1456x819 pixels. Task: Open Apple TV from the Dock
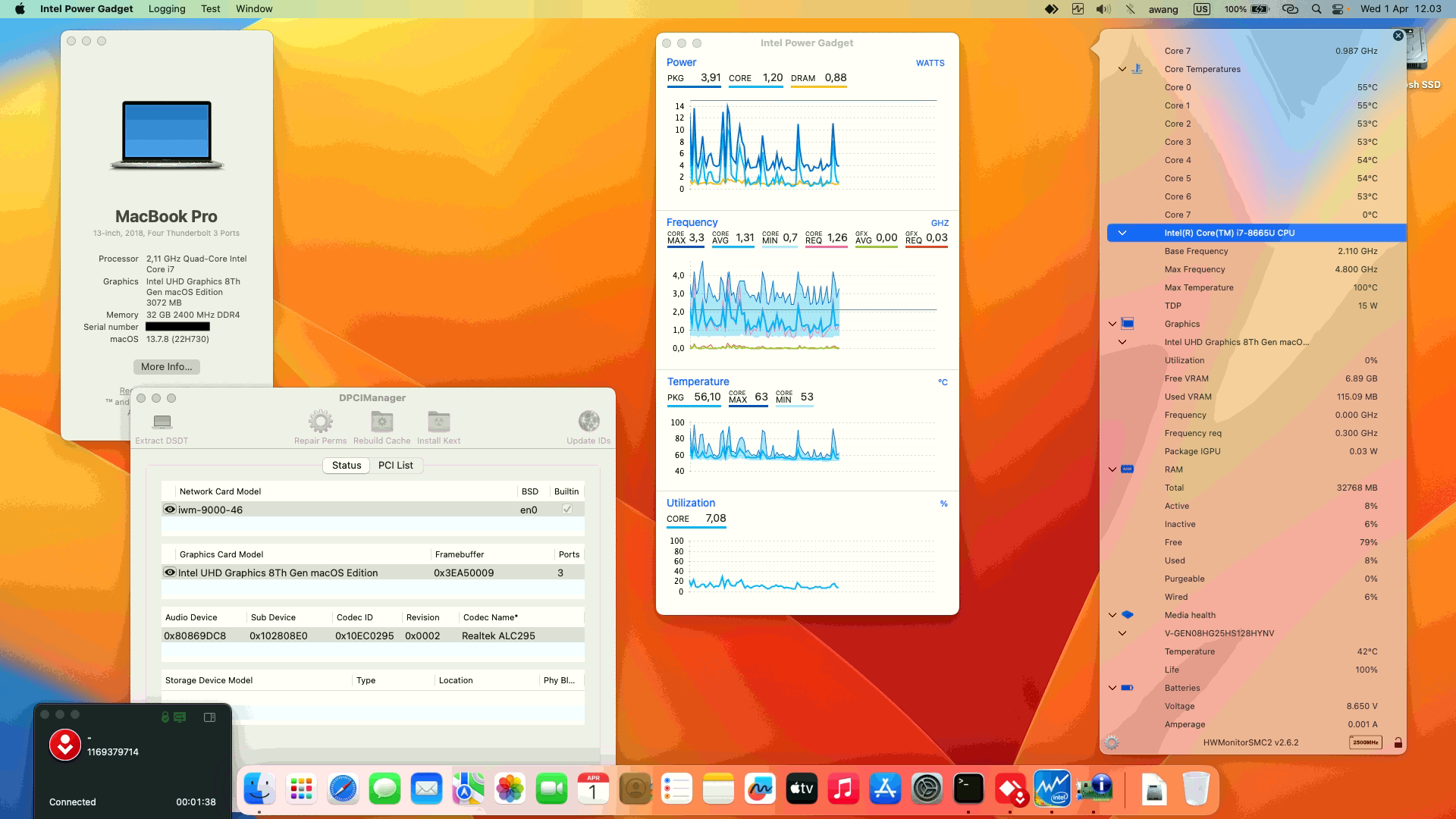pyautogui.click(x=802, y=789)
